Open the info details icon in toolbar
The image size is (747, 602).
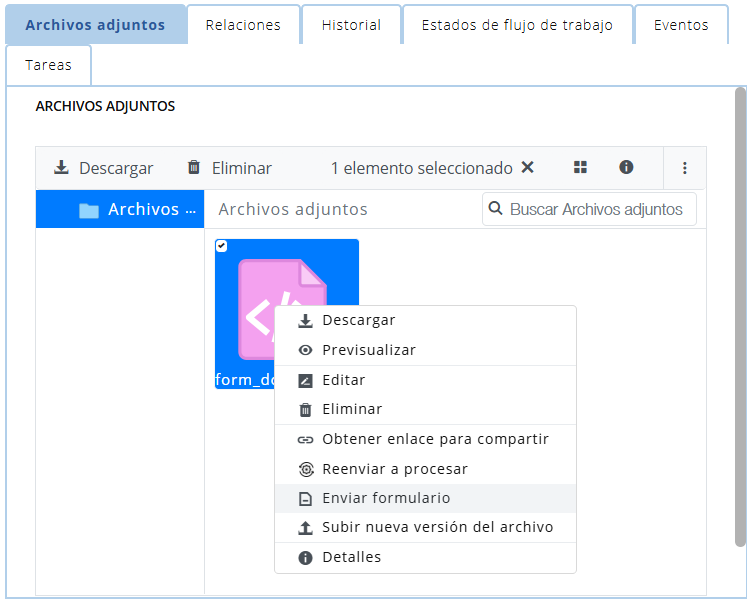point(626,168)
